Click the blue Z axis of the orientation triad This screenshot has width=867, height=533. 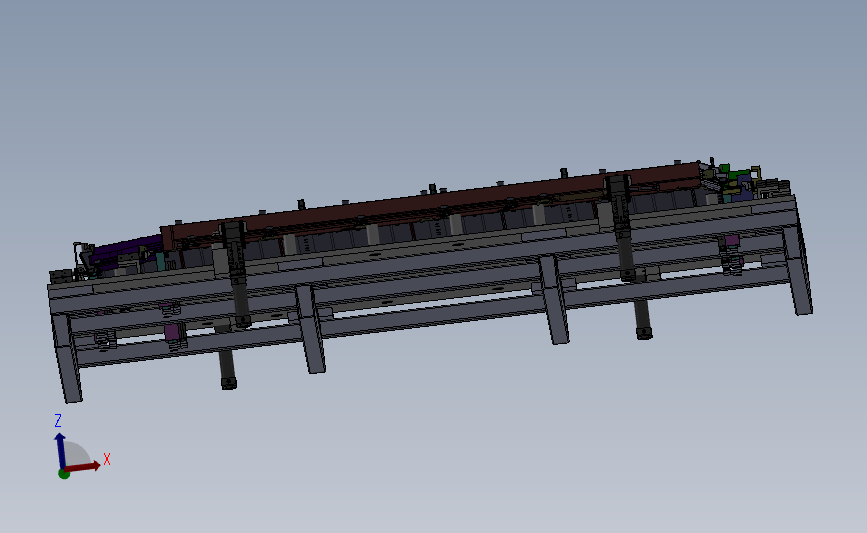[60, 451]
